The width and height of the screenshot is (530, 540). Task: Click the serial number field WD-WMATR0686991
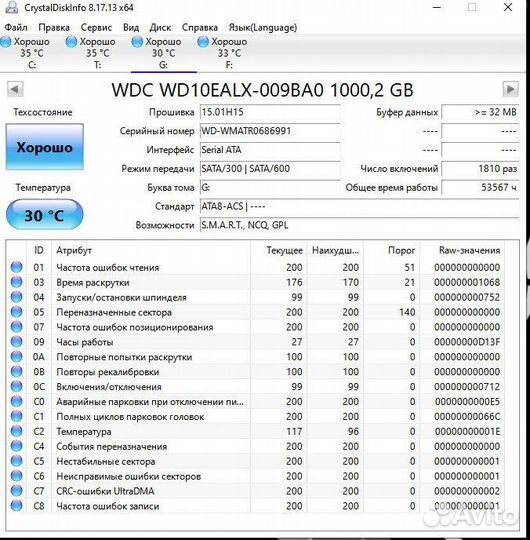point(270,131)
